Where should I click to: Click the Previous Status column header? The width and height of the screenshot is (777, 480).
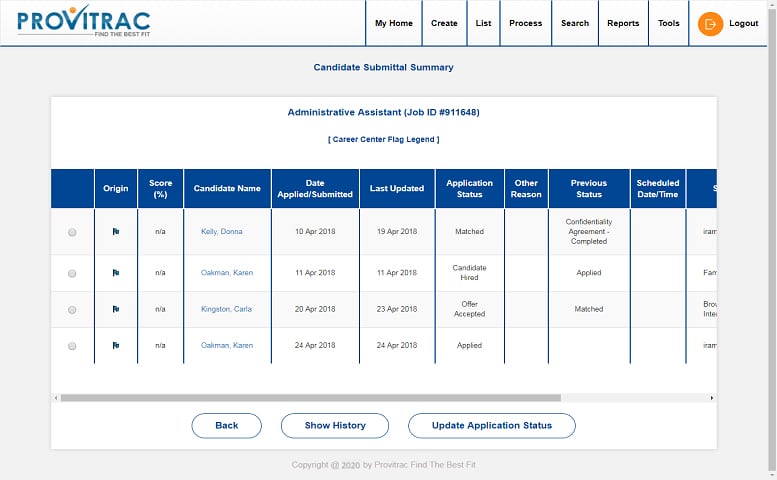589,188
